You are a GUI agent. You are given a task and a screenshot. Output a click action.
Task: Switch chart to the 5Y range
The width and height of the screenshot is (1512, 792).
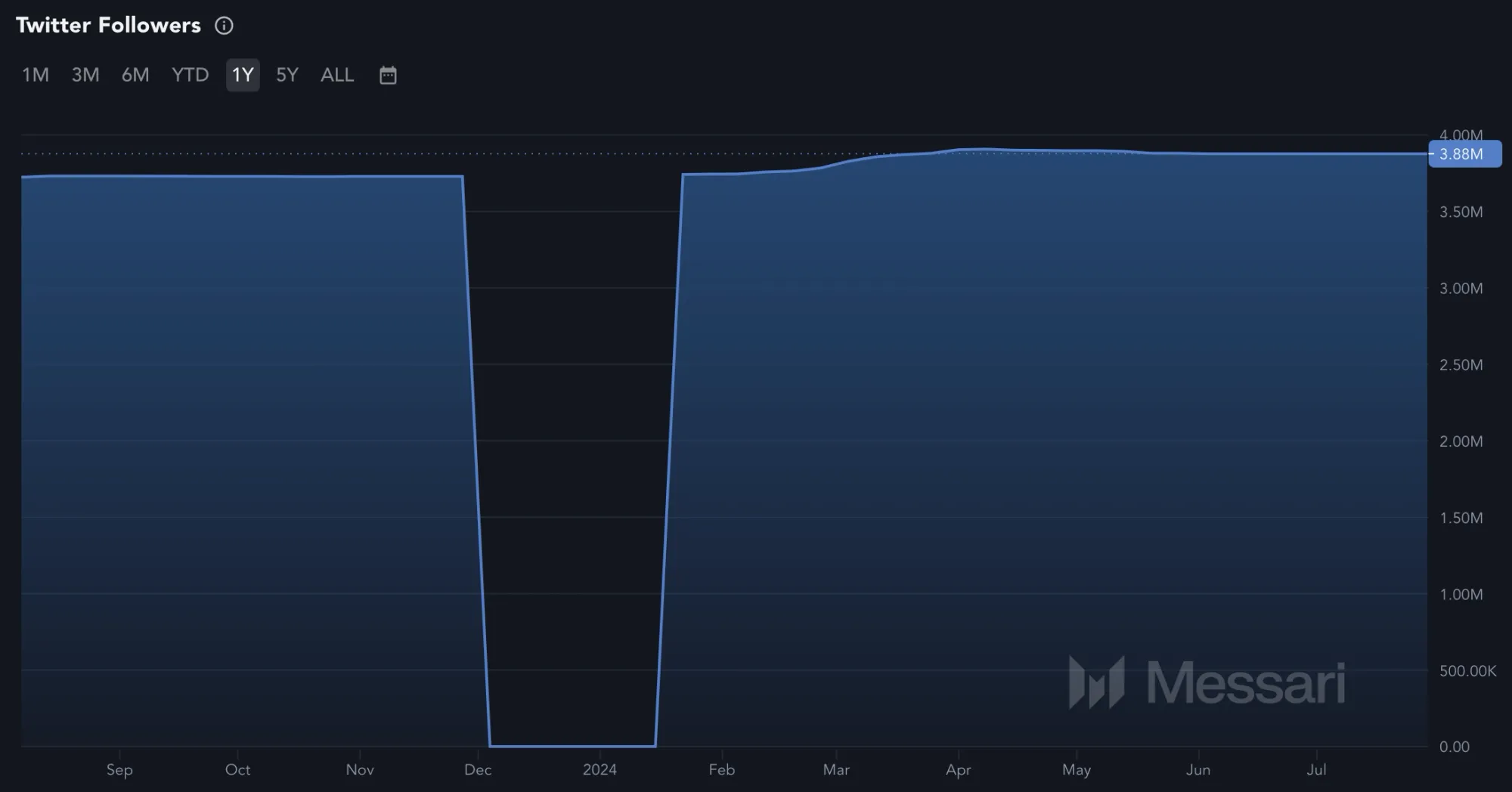287,75
